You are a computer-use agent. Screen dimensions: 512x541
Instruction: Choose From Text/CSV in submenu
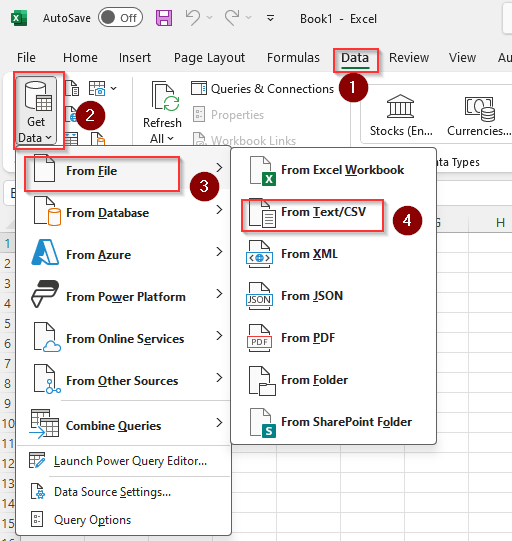(x=333, y=213)
